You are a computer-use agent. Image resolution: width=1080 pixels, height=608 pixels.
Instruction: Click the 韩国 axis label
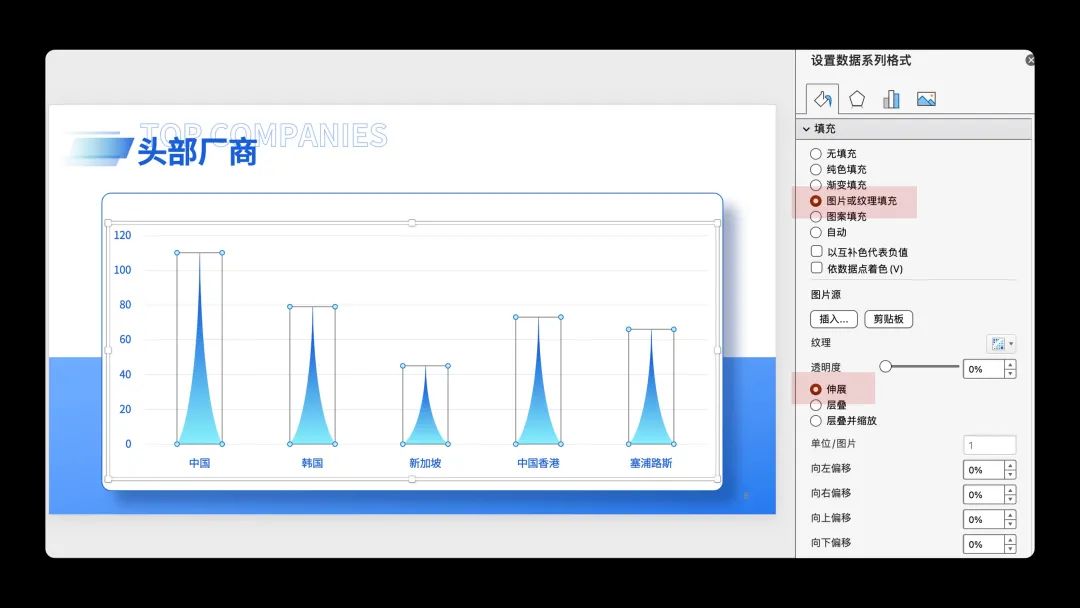pyautogui.click(x=313, y=463)
